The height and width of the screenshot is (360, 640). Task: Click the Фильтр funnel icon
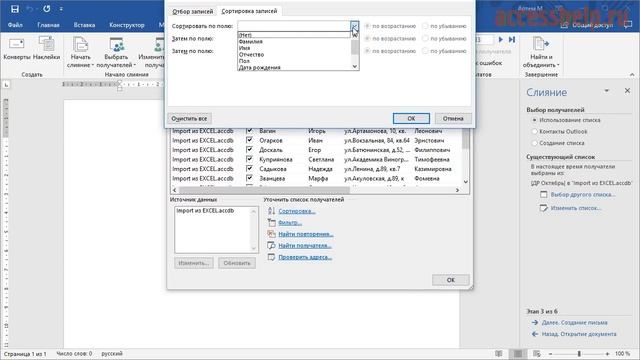tap(271, 222)
